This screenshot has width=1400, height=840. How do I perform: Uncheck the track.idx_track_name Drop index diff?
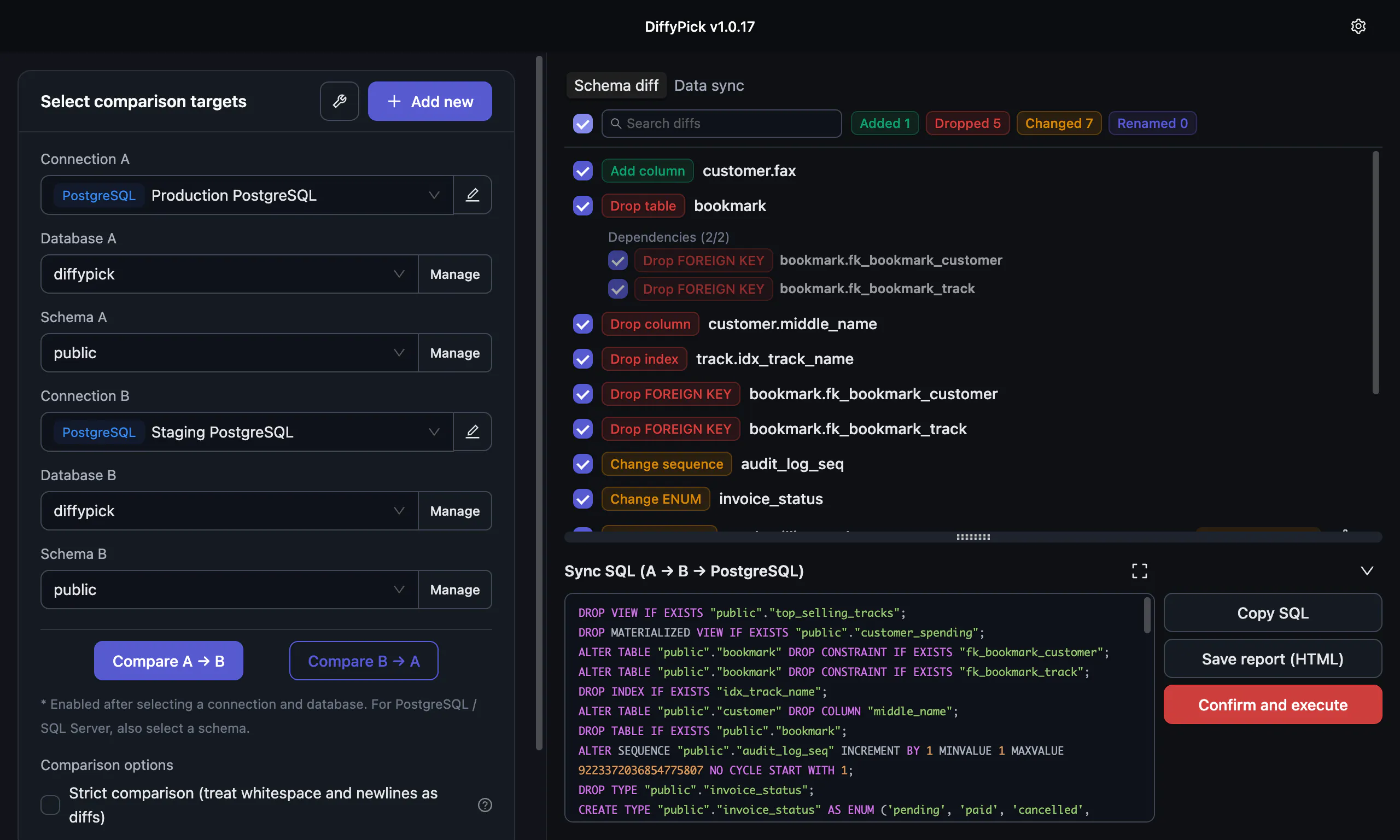coord(583,359)
